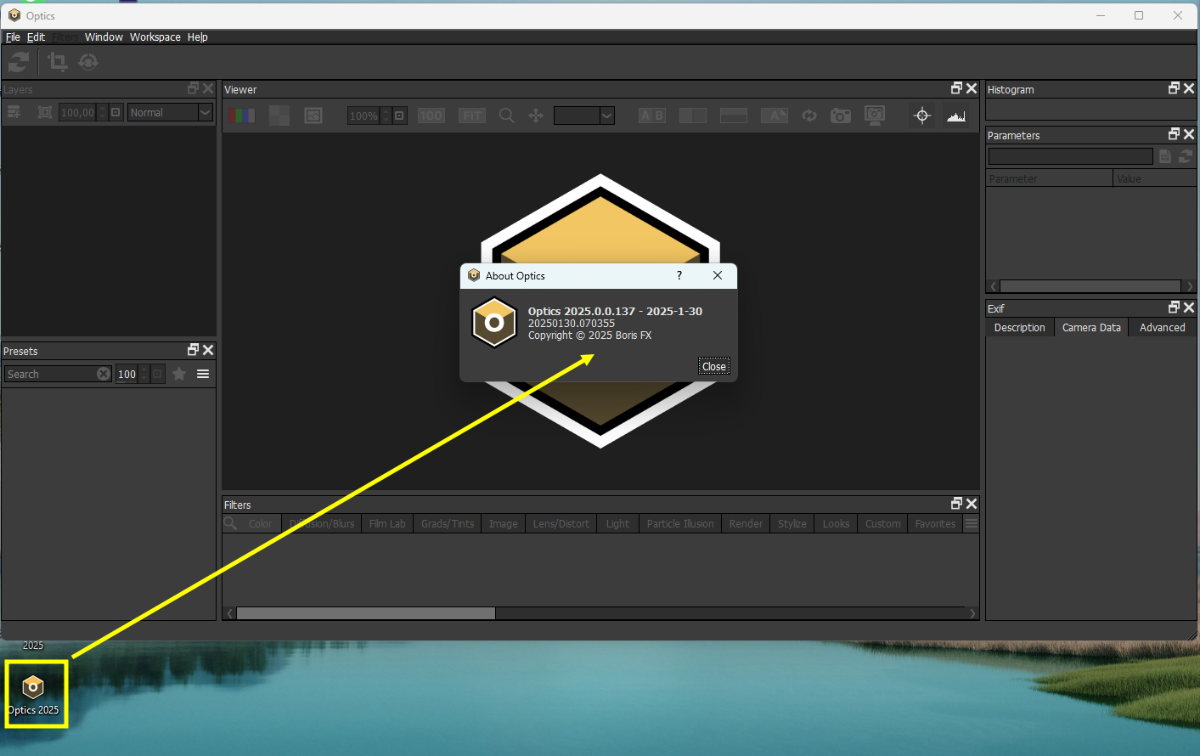Click the Parameters panel search field
Viewport: 1200px width, 756px height.
point(1070,157)
